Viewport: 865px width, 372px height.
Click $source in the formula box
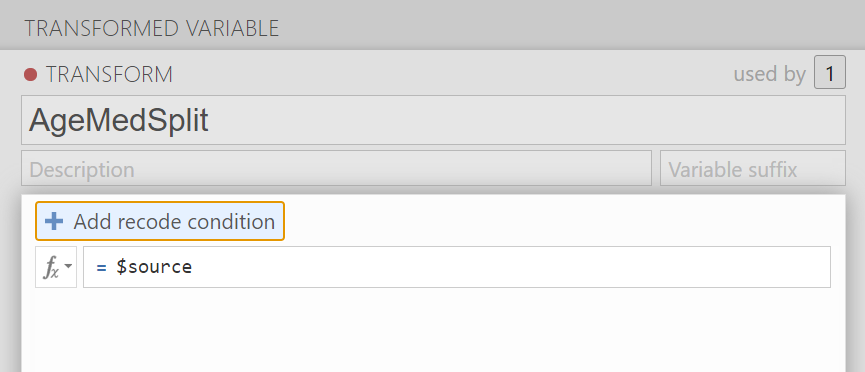coord(154,267)
